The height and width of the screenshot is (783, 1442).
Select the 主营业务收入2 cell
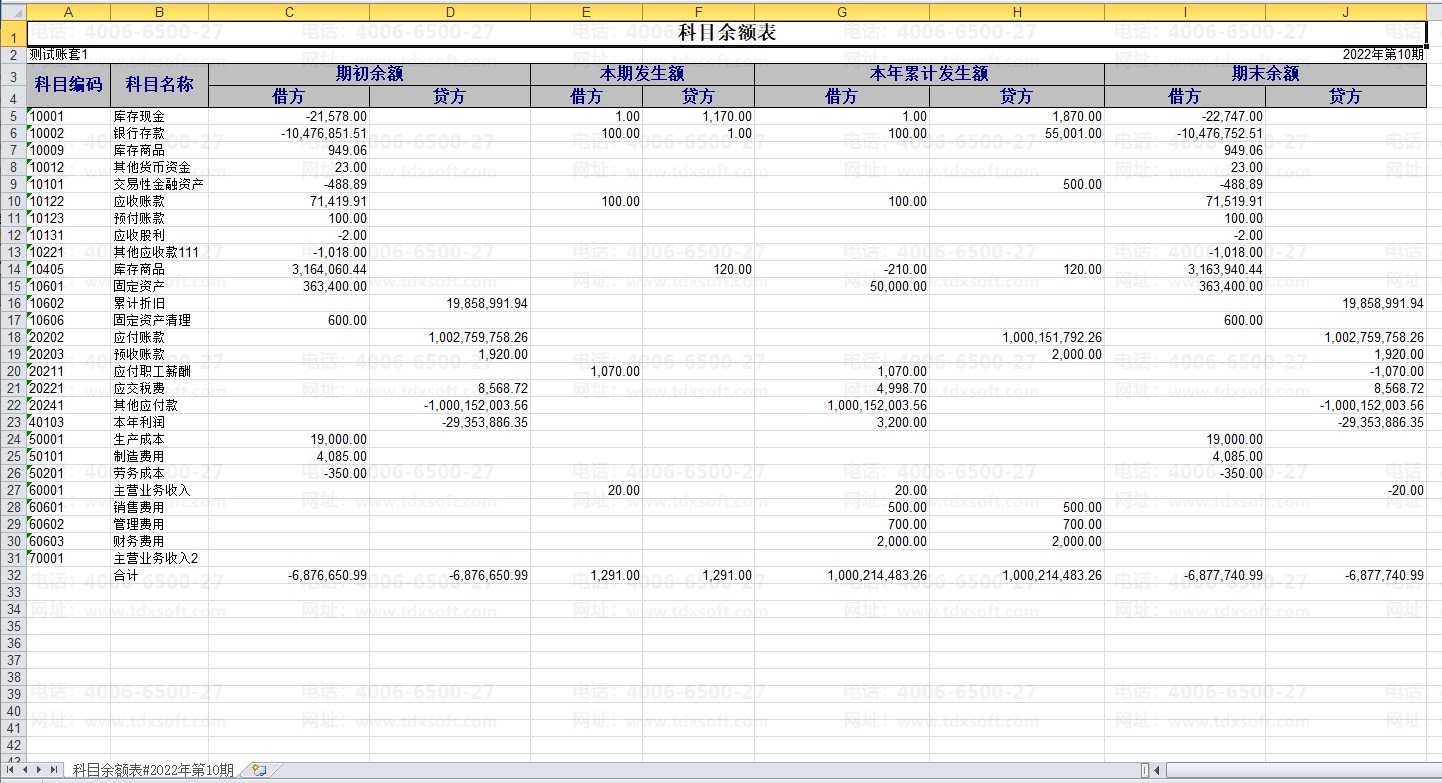[x=160, y=558]
